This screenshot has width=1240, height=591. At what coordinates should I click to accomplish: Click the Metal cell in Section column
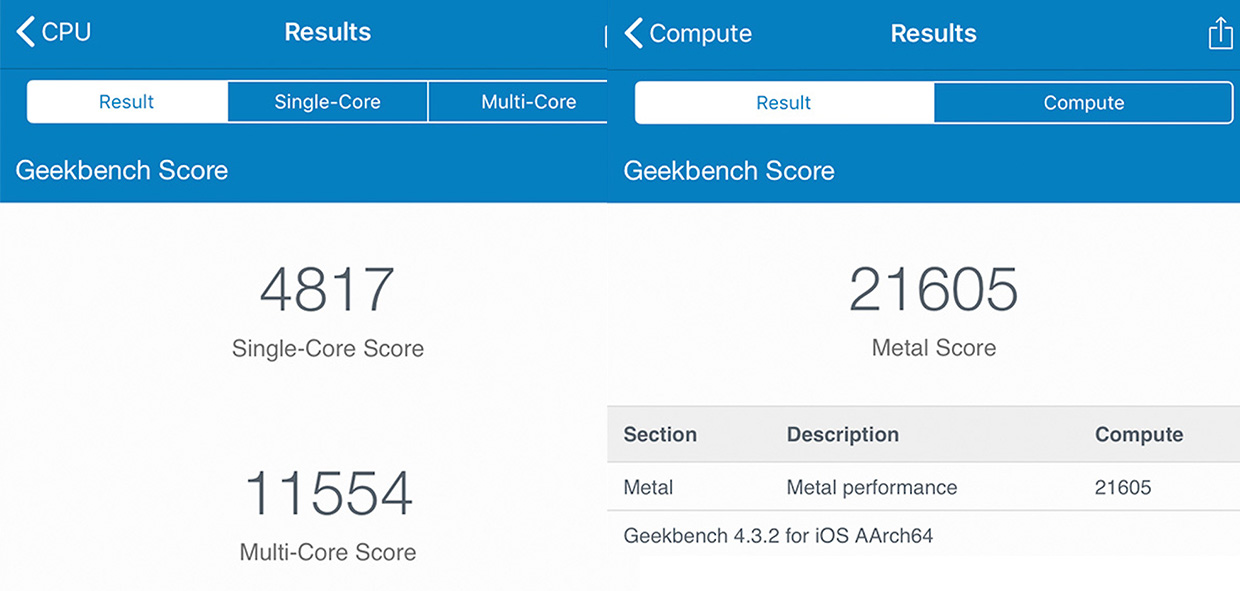(x=648, y=488)
